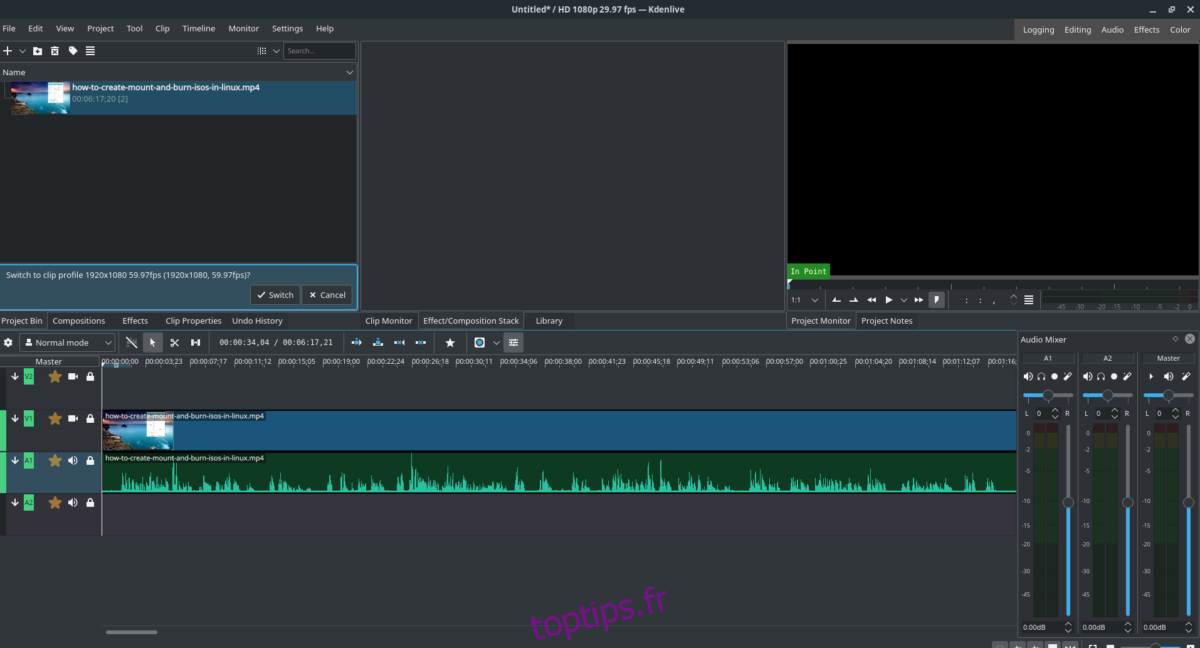
Task: Click the favorite effects star icon
Action: click(450, 342)
